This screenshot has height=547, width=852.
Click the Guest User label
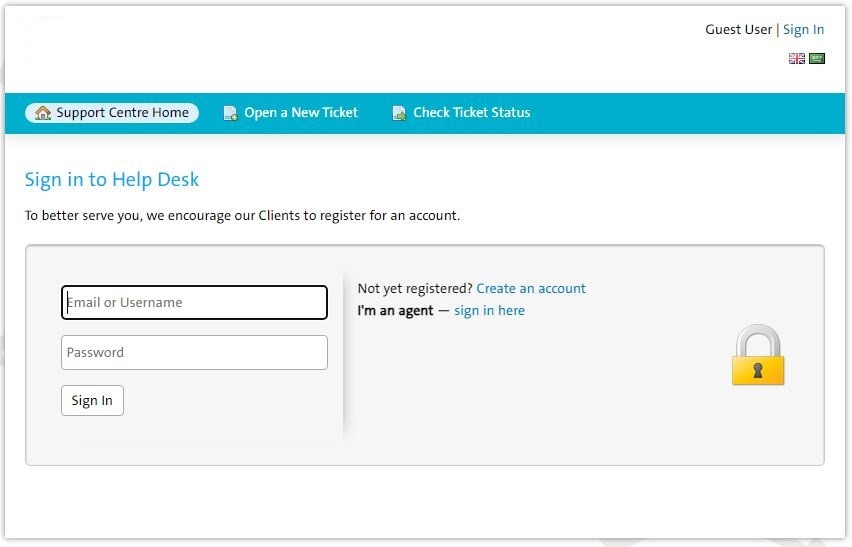tap(738, 29)
